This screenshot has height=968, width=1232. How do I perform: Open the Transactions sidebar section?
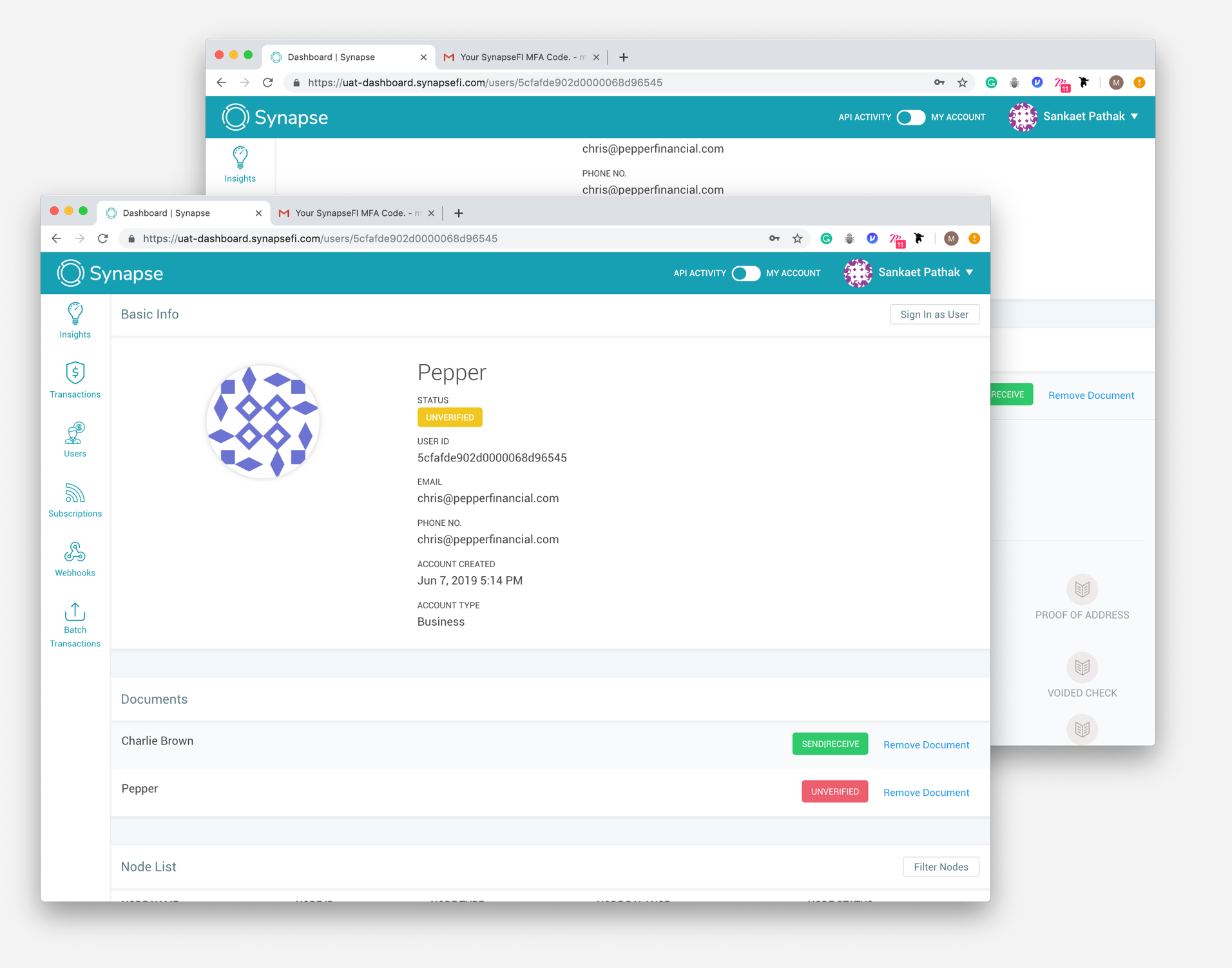pyautogui.click(x=75, y=380)
